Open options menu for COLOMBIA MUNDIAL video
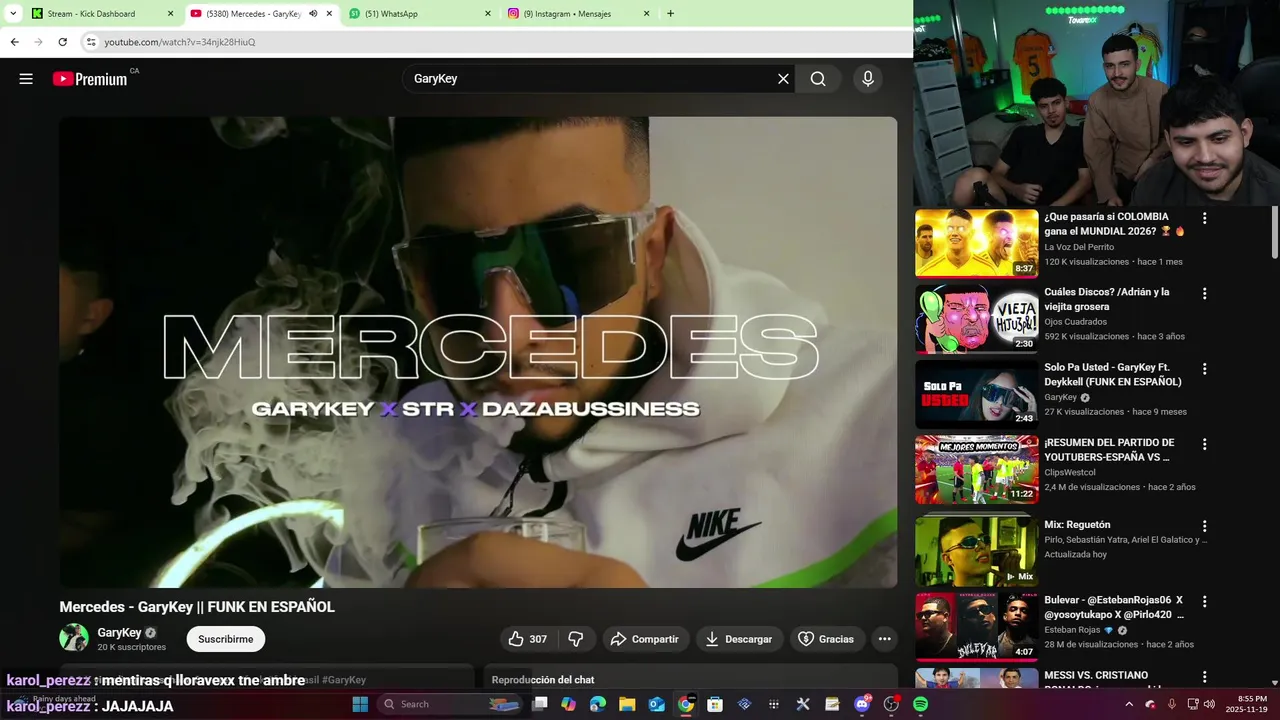1280x720 pixels. [x=1204, y=218]
